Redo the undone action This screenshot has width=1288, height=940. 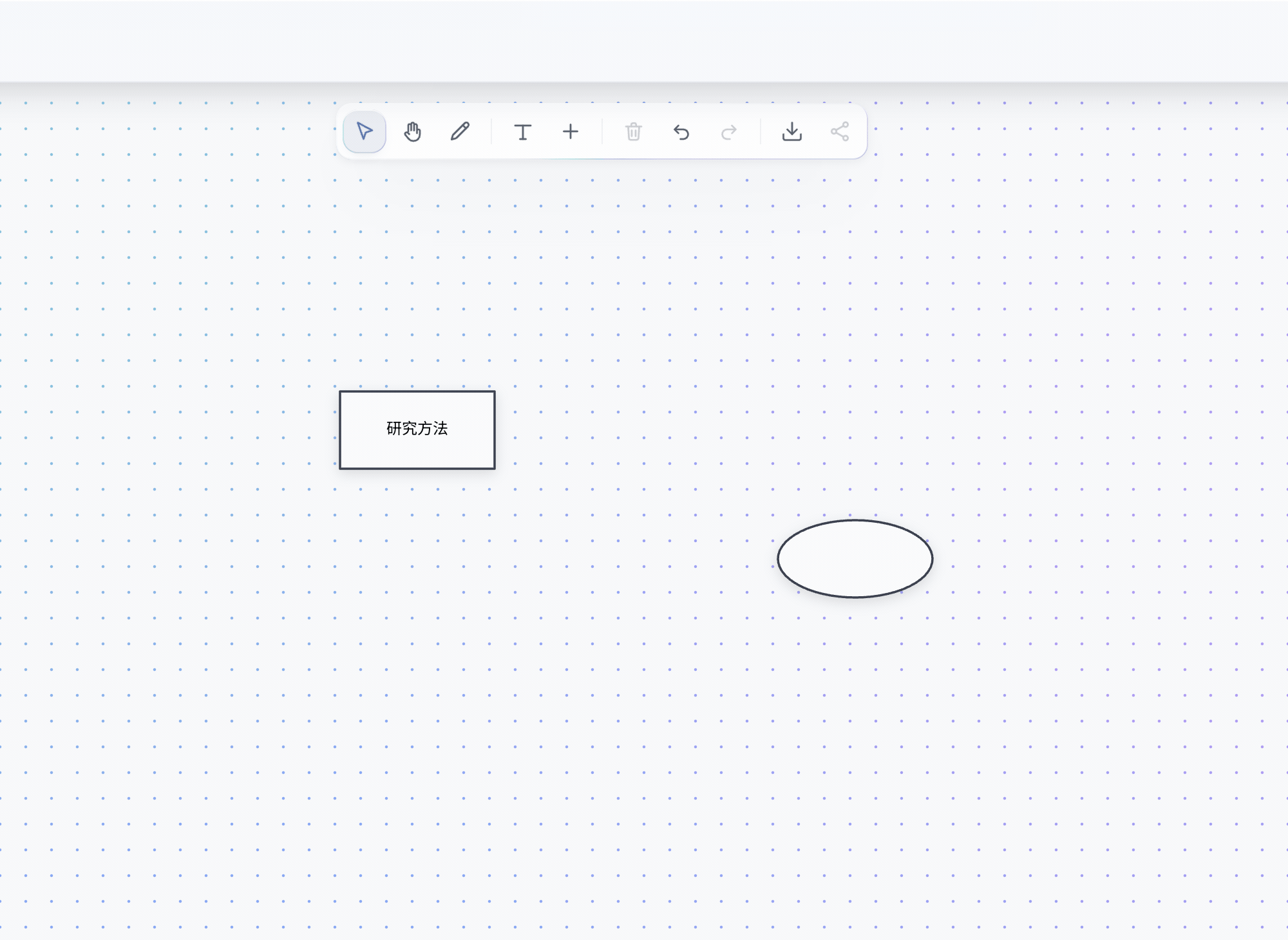[729, 132]
